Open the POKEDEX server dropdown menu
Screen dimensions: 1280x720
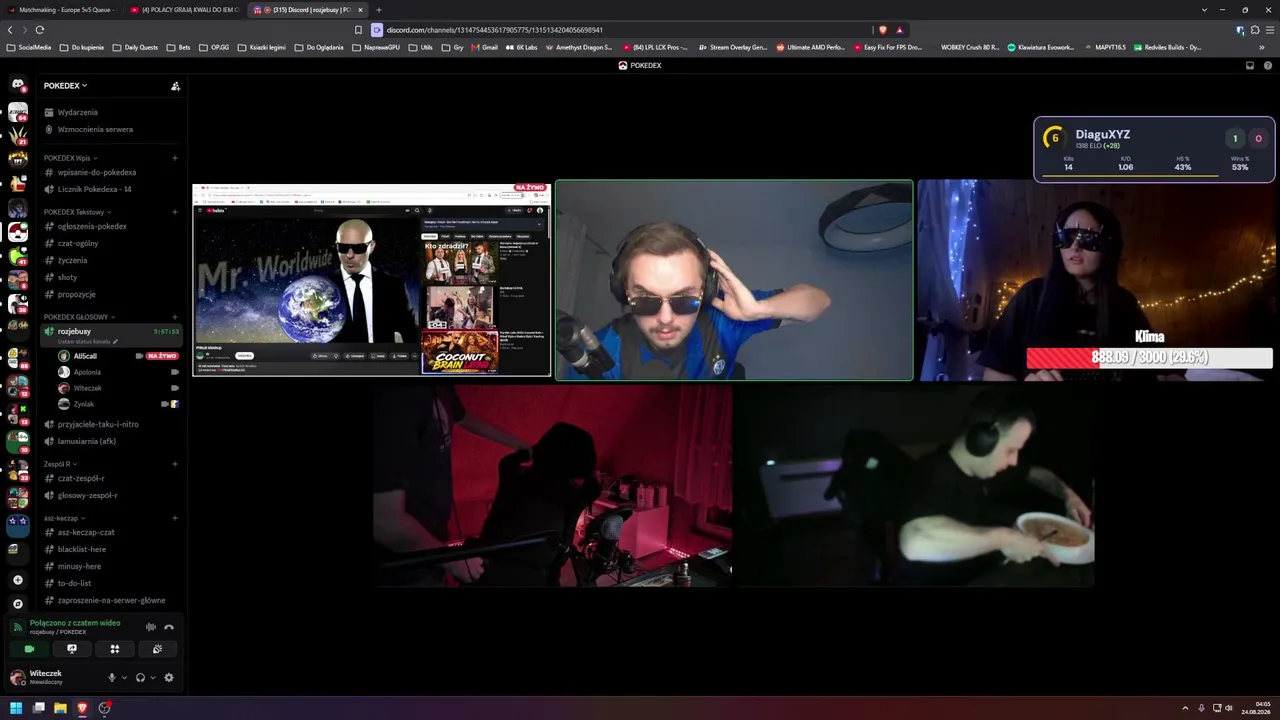click(x=66, y=86)
